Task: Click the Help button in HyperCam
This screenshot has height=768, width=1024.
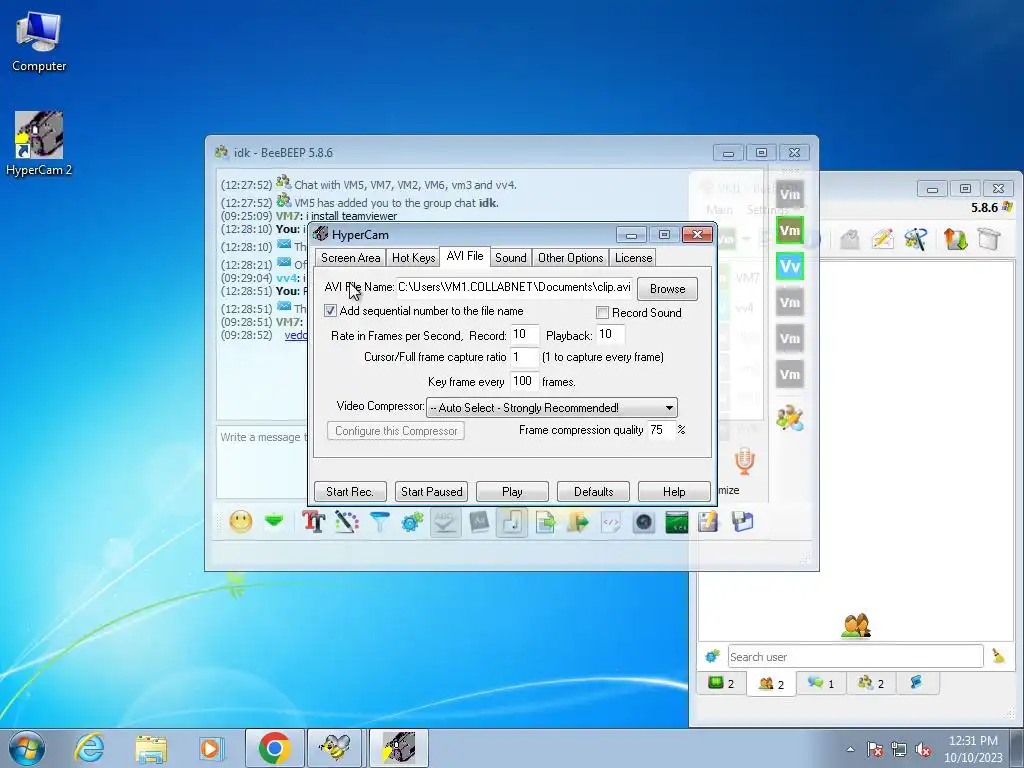Action: (674, 491)
